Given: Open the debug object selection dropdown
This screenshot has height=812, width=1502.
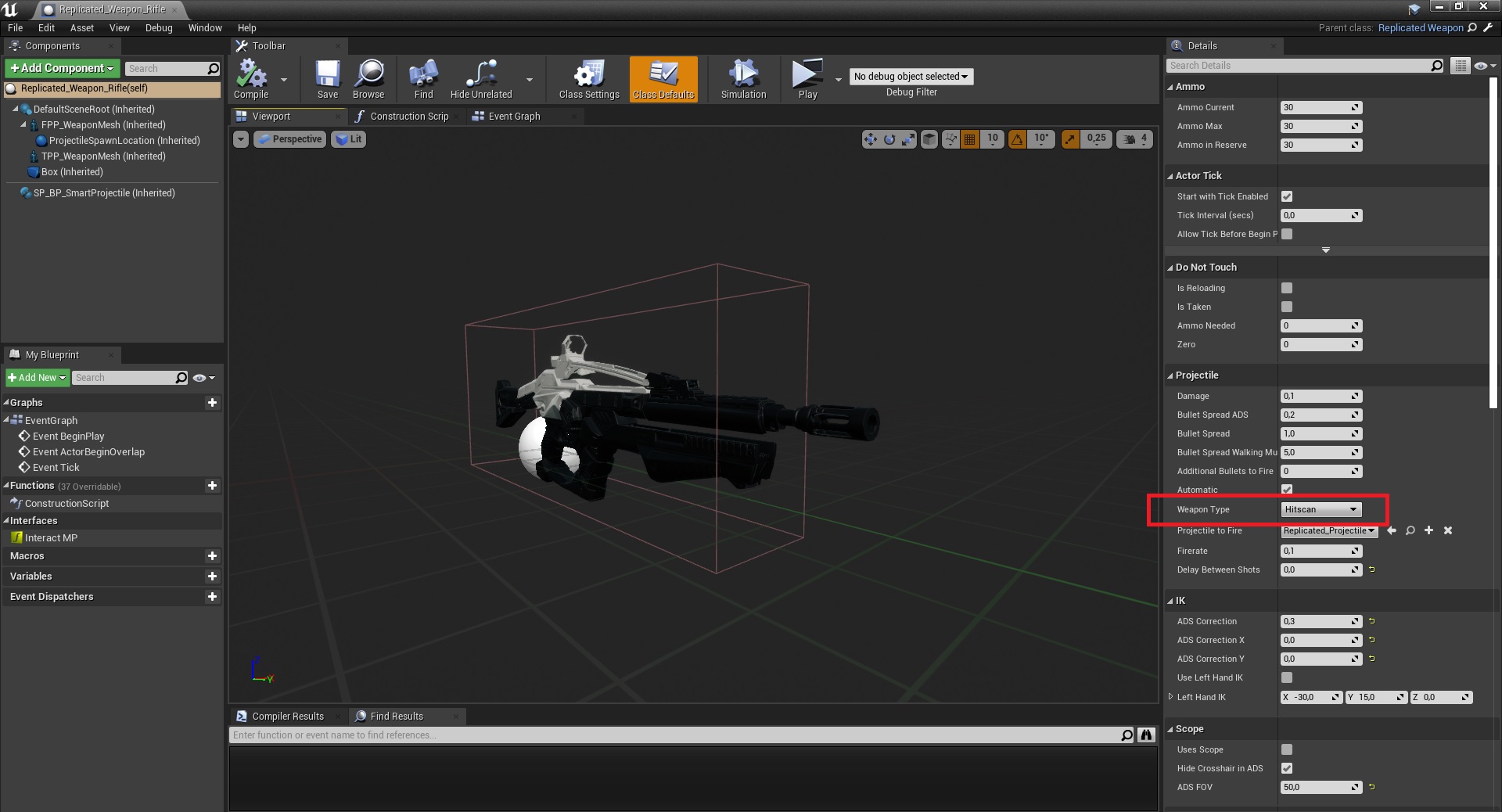Looking at the screenshot, I should tap(911, 77).
